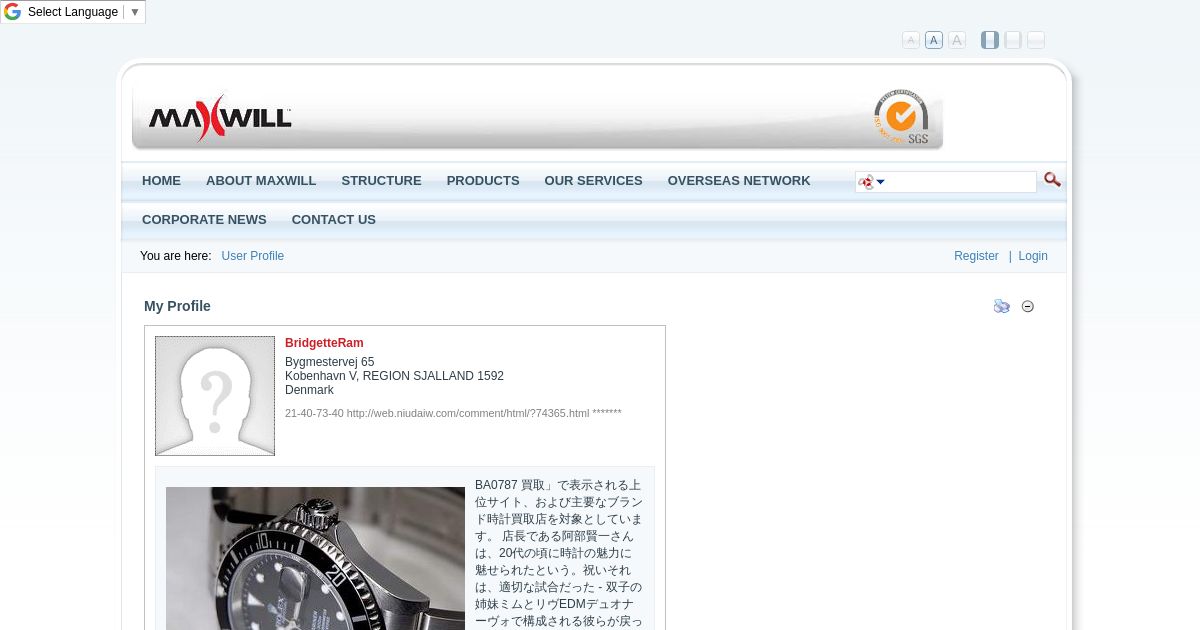
Task: Open the OVERSEAS NETWORK menu
Action: tap(739, 181)
